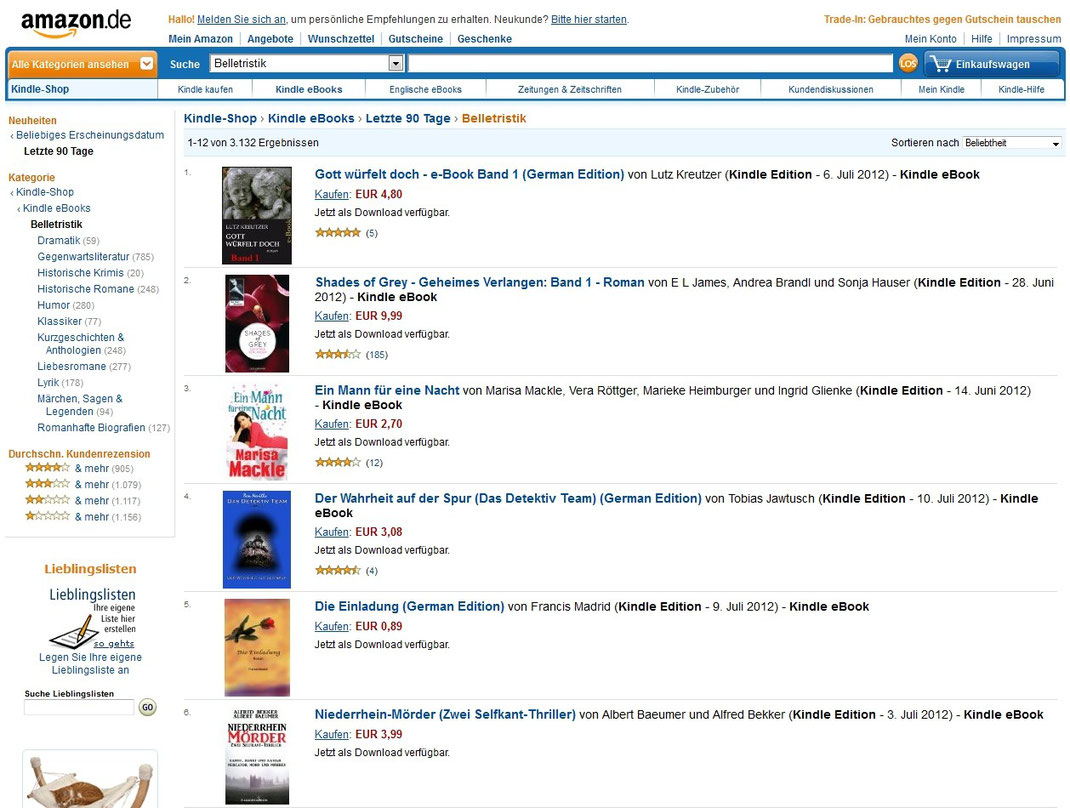Open Geschenke link
The width and height of the screenshot is (1070, 808).
tap(485, 39)
